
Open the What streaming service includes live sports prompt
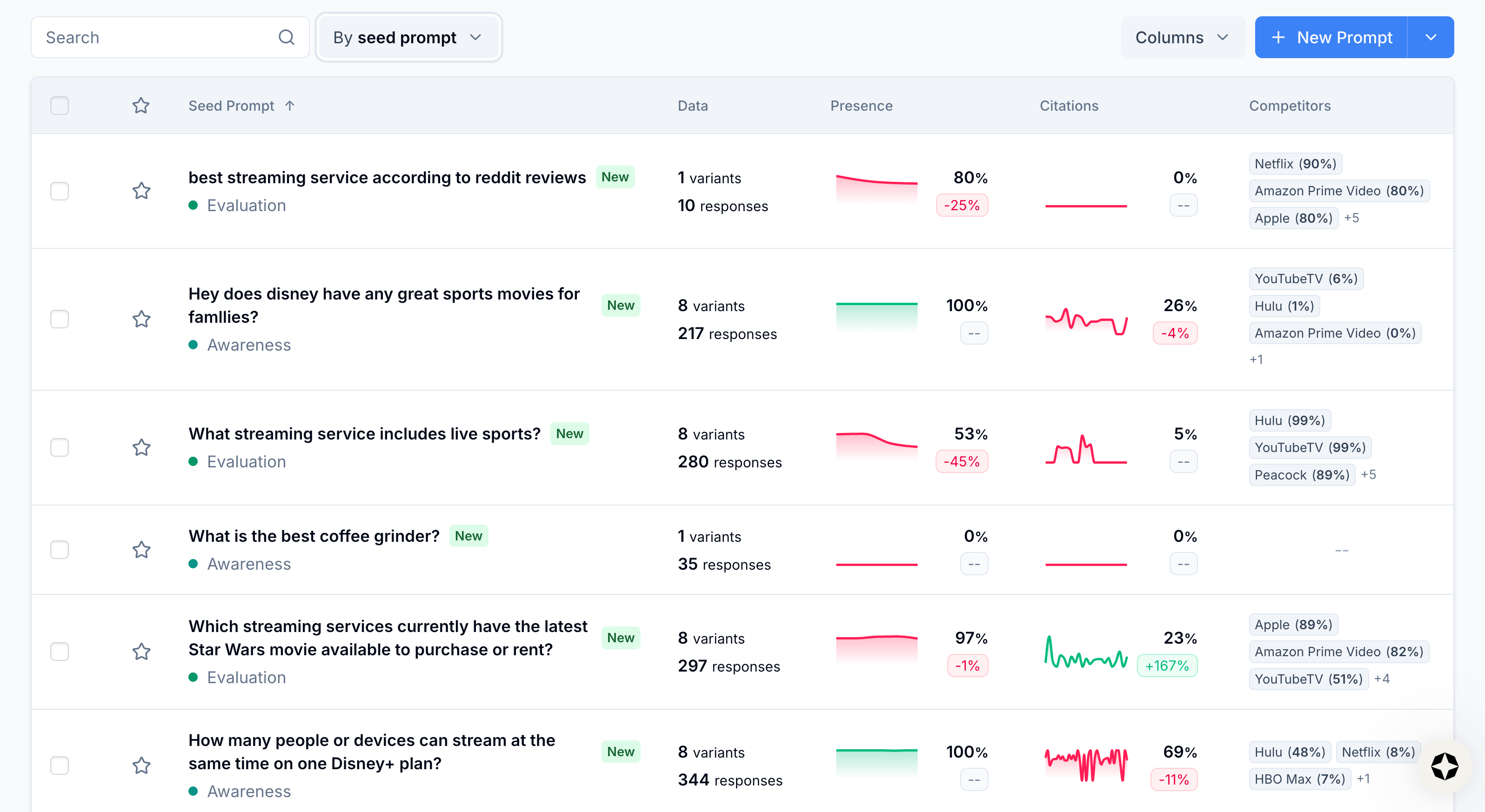[364, 433]
